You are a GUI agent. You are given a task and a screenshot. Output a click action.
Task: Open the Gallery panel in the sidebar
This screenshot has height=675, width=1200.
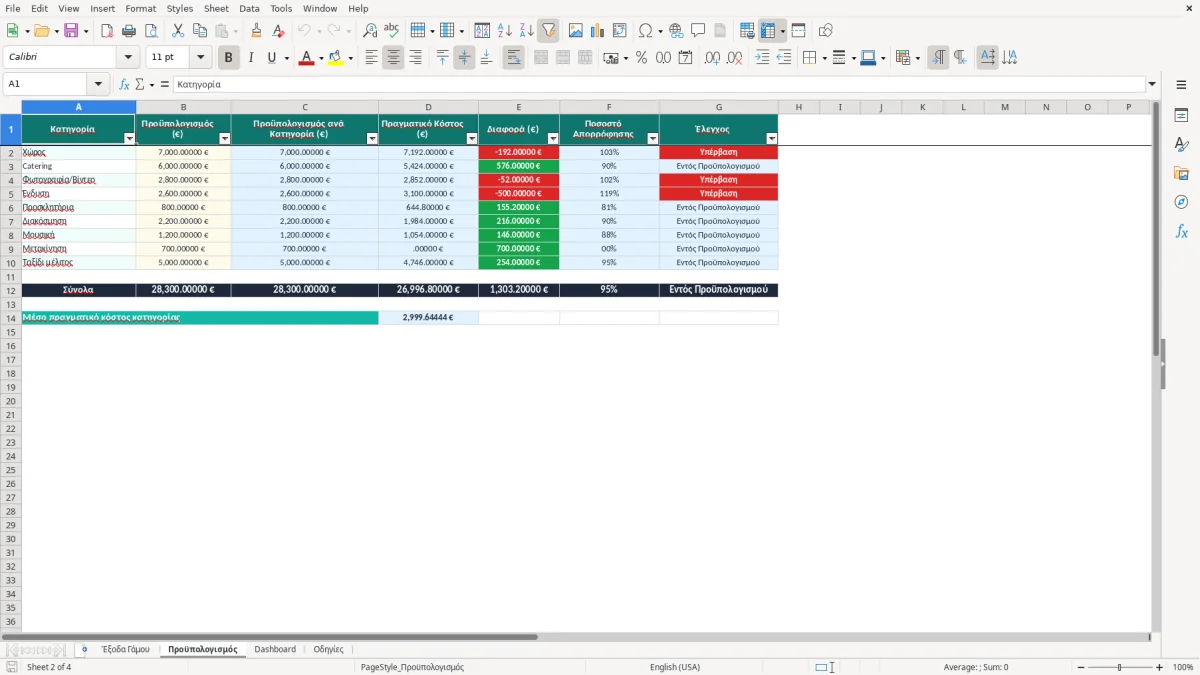1181,174
